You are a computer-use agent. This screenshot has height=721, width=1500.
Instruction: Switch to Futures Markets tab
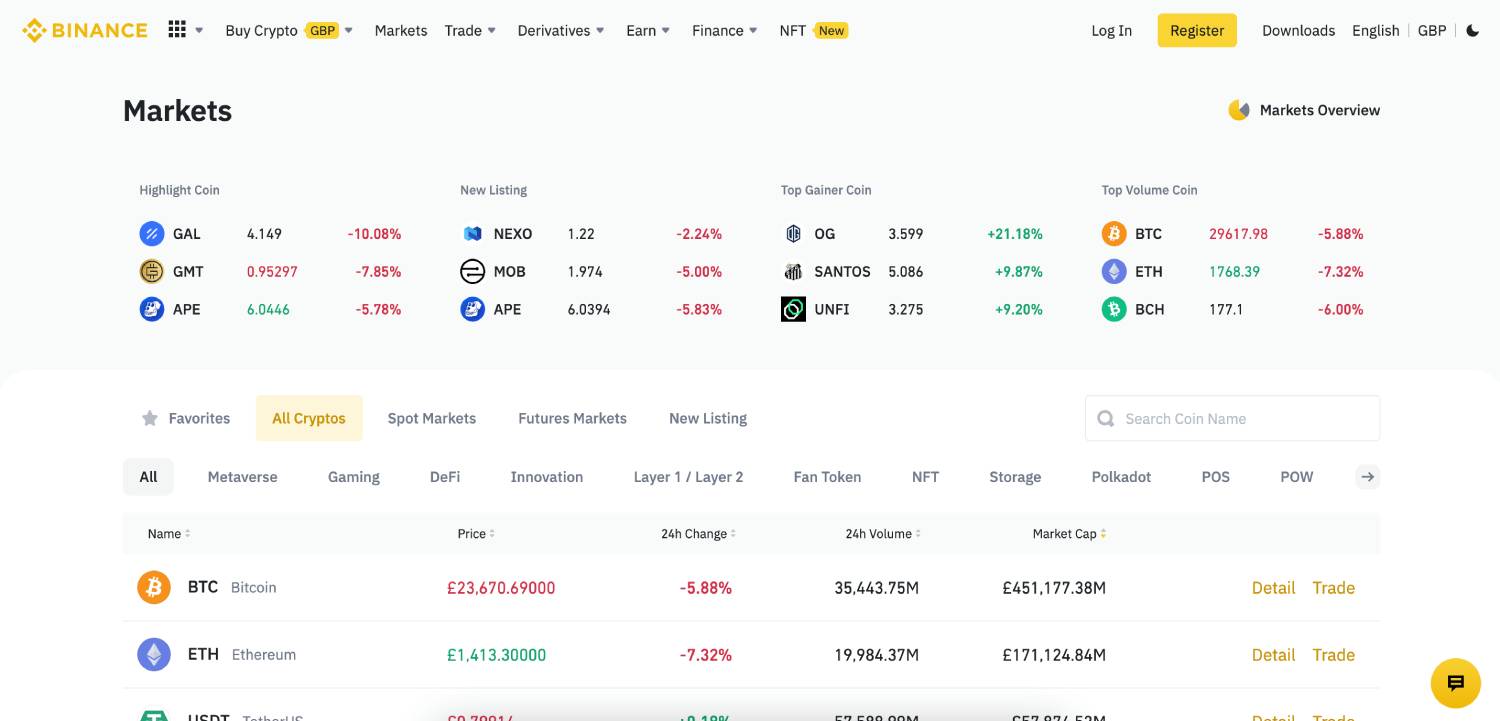click(572, 418)
